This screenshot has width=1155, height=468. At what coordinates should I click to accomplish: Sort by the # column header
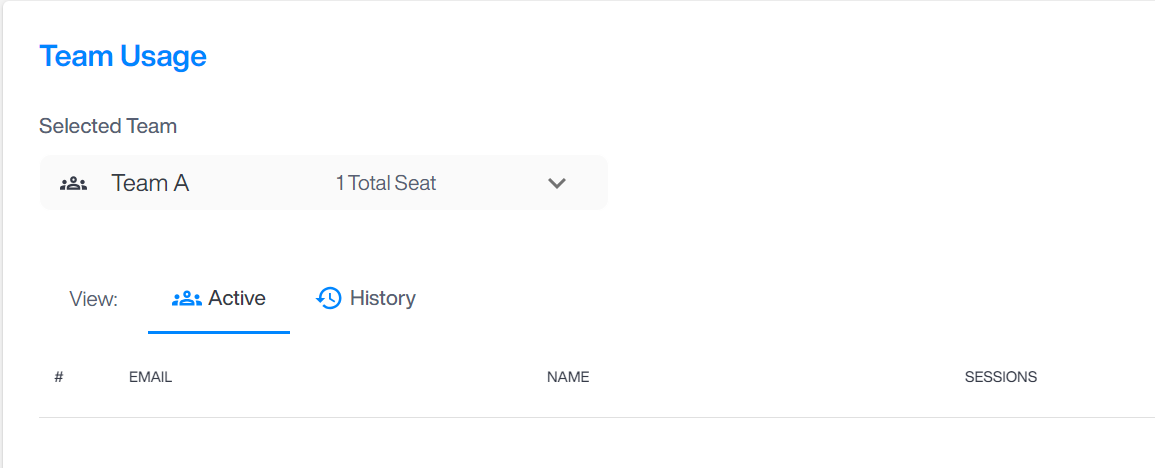pyautogui.click(x=59, y=377)
